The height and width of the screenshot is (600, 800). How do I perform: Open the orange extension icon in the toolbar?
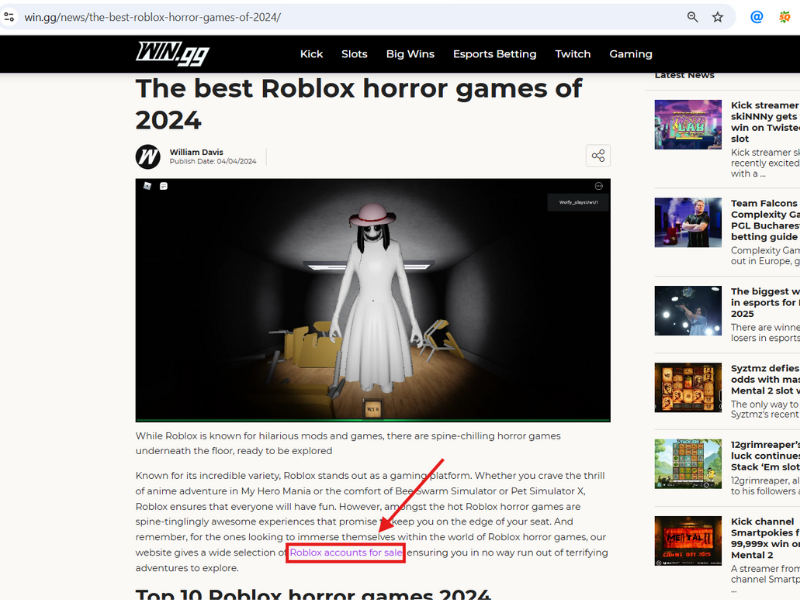[x=785, y=17]
